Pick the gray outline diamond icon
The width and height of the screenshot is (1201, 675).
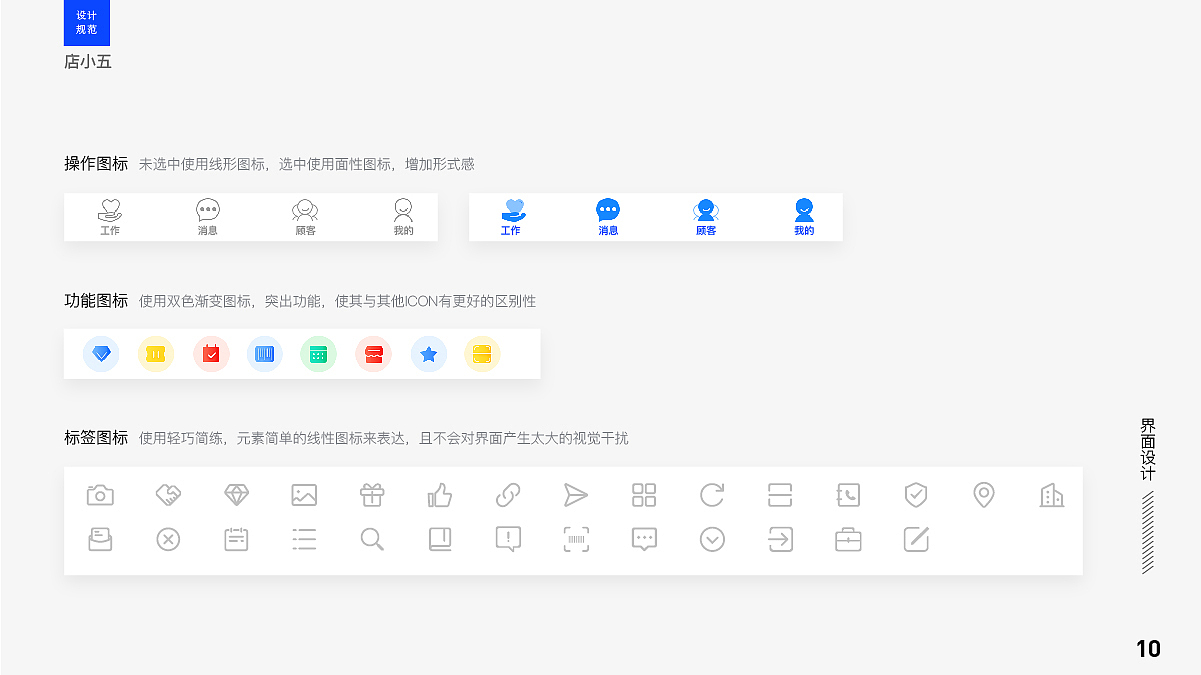coord(236,495)
